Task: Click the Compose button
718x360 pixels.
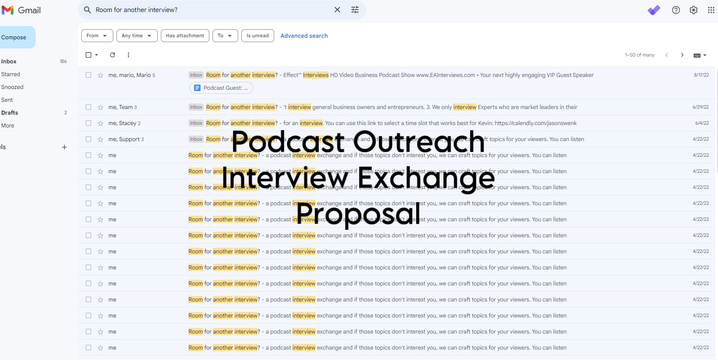Action: coord(15,38)
